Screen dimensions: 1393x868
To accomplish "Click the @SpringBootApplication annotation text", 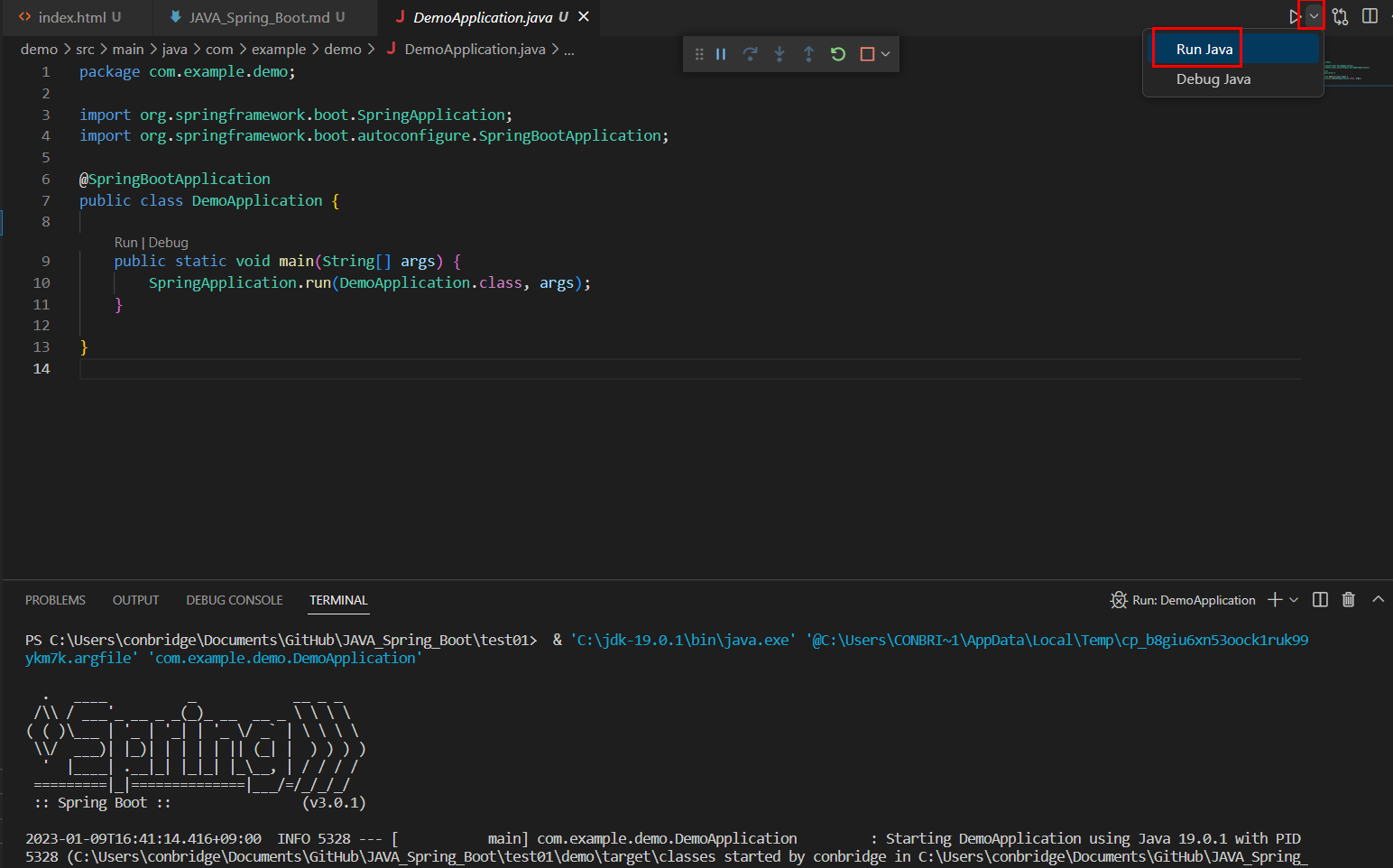I will 175,179.
